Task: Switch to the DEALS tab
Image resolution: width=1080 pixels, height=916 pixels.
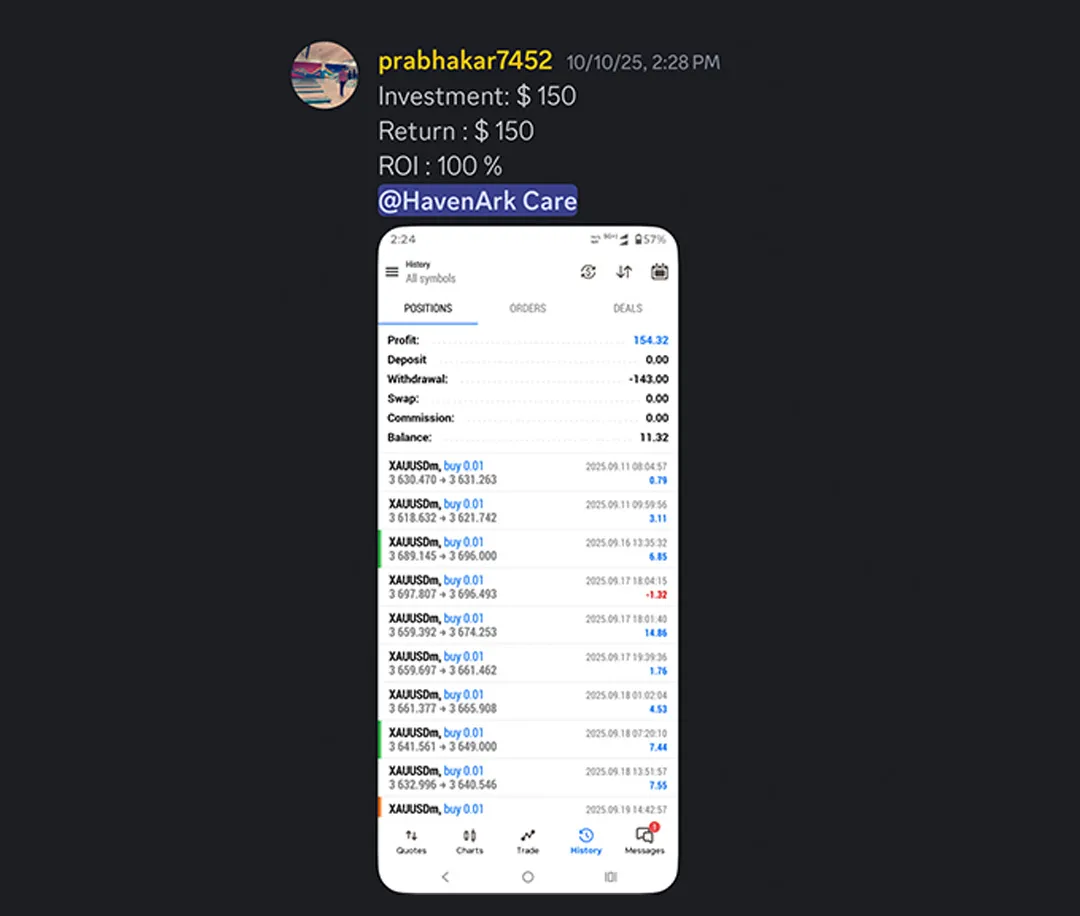Action: pyautogui.click(x=627, y=308)
